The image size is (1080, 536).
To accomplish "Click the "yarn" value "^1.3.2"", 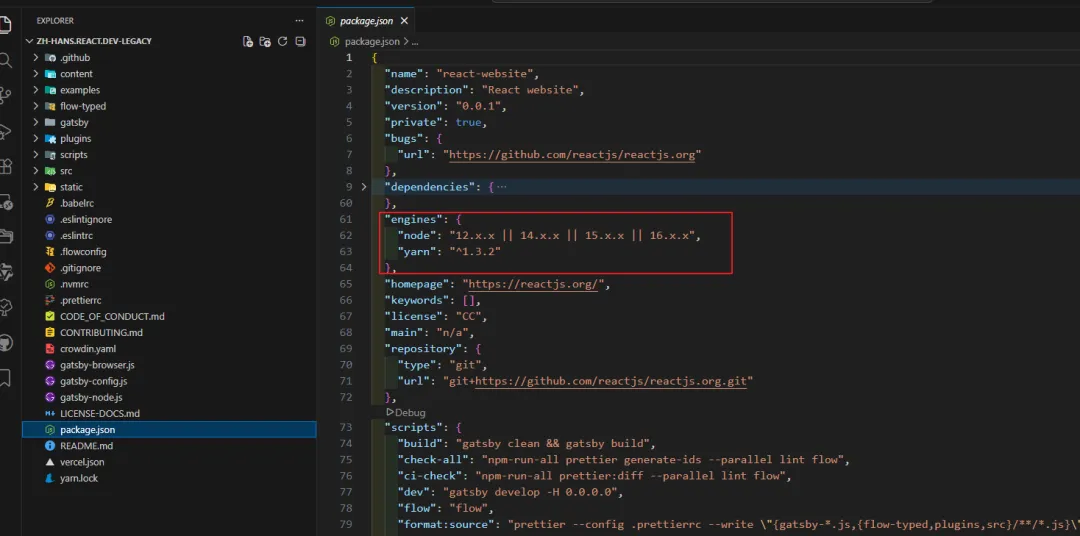I will point(475,251).
